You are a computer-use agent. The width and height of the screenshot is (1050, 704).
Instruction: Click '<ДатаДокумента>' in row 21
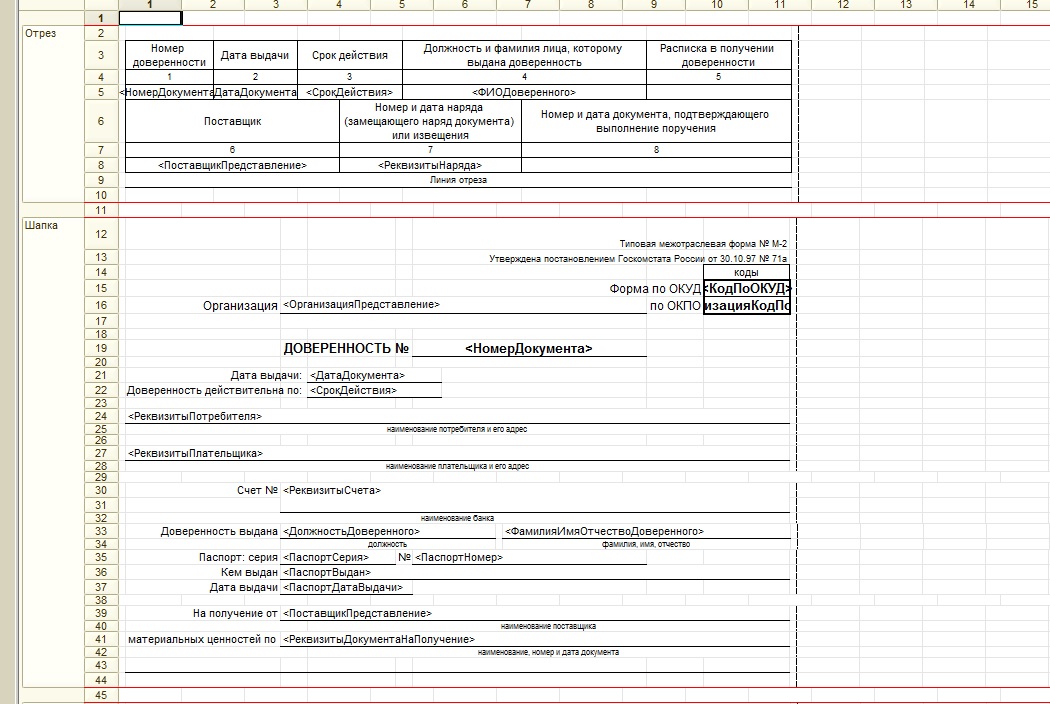point(358,376)
